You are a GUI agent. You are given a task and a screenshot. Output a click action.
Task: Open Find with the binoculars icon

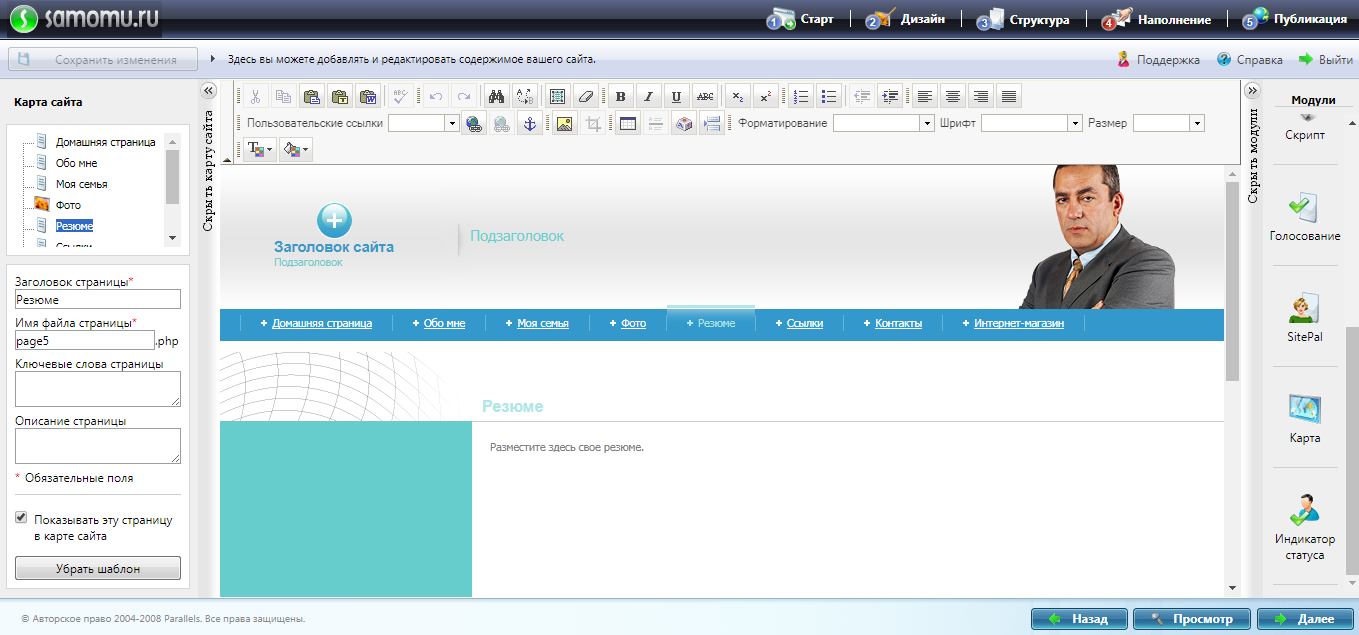tap(497, 97)
